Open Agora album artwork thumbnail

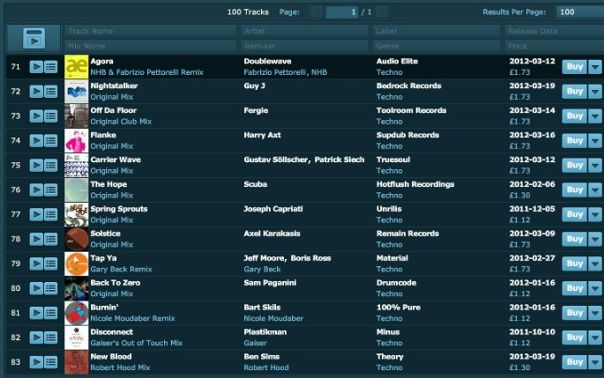tap(76, 67)
